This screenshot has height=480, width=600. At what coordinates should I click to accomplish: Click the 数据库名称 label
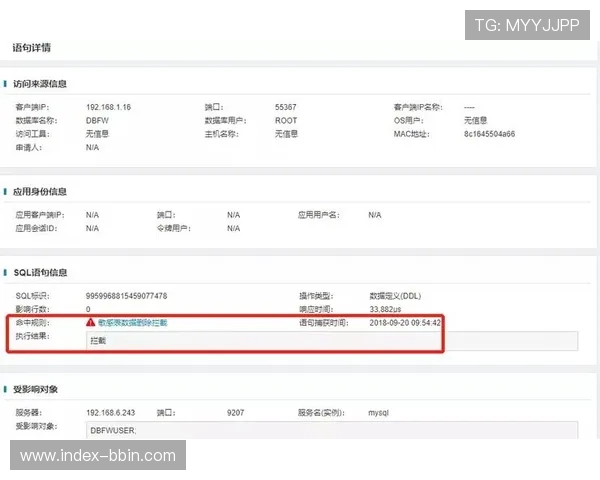(x=36, y=121)
